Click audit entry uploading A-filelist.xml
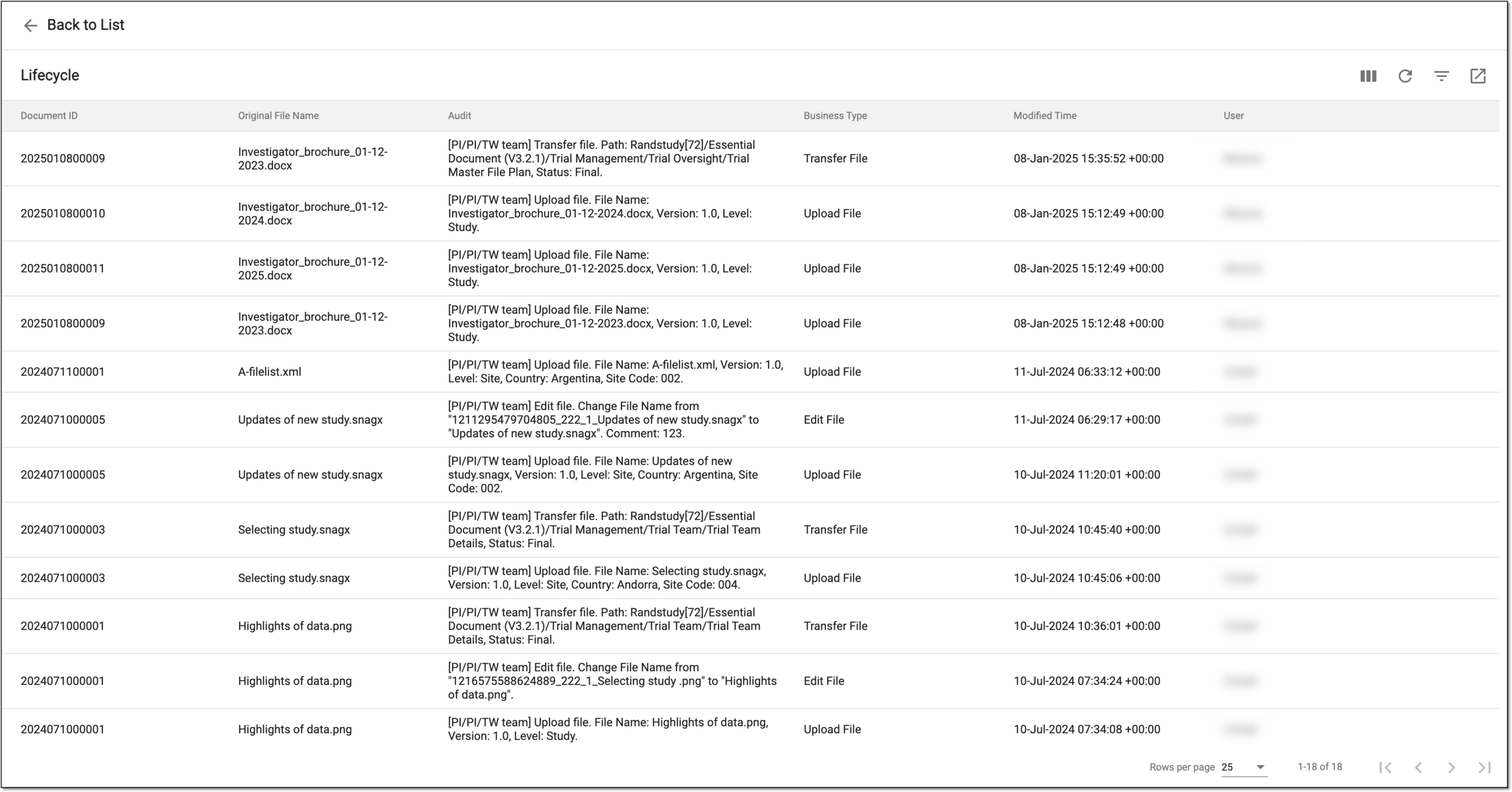 pyautogui.click(x=616, y=372)
